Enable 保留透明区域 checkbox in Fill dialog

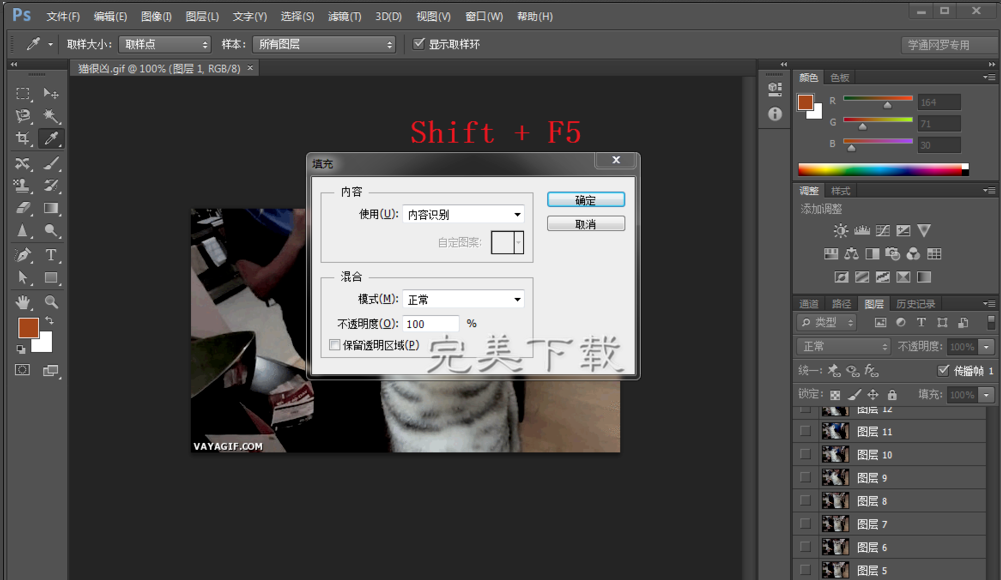click(x=335, y=345)
